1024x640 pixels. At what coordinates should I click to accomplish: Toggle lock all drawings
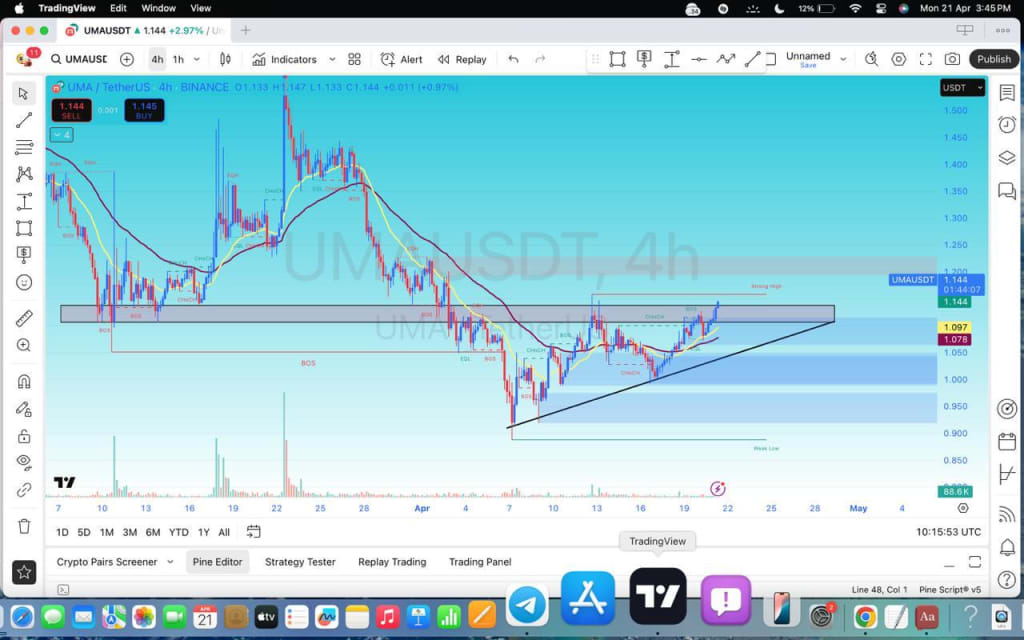pos(24,436)
